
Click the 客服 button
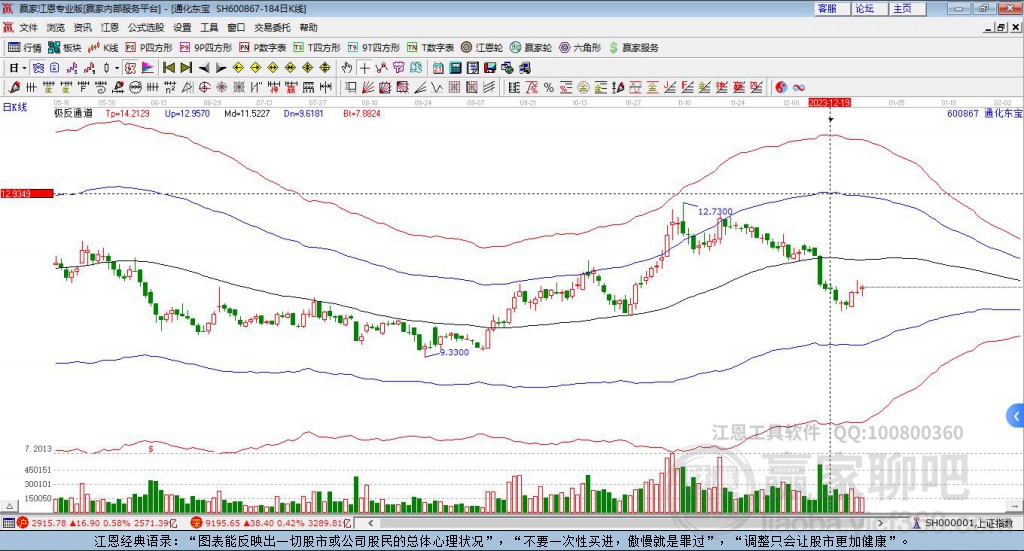coord(831,8)
